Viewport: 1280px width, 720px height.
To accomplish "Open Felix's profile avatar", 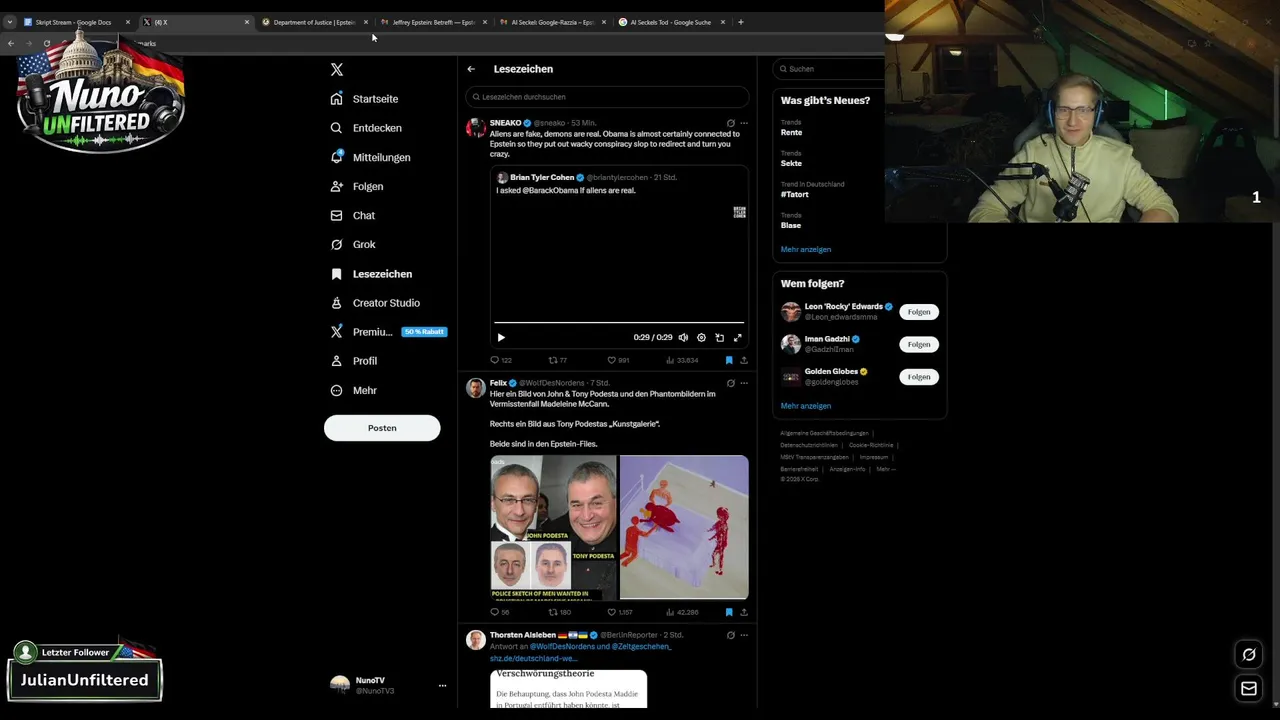I will (x=476, y=388).
